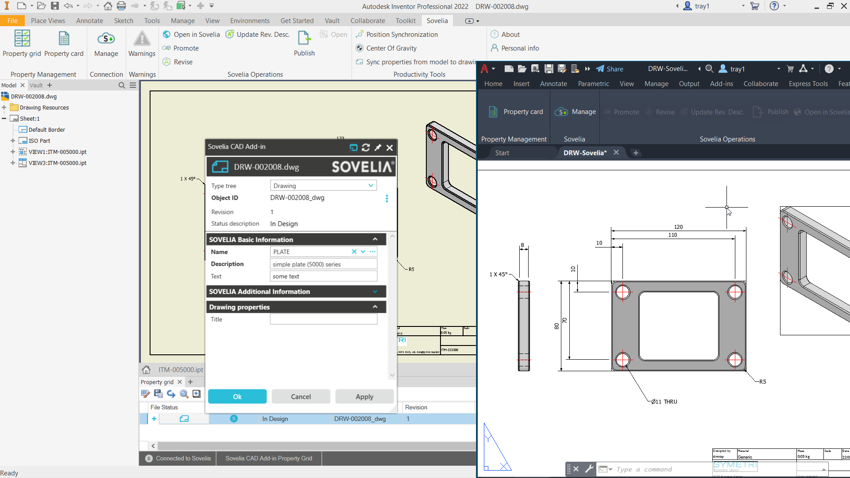Open the Warnings panel button
This screenshot has height=478, width=850.
point(141,43)
